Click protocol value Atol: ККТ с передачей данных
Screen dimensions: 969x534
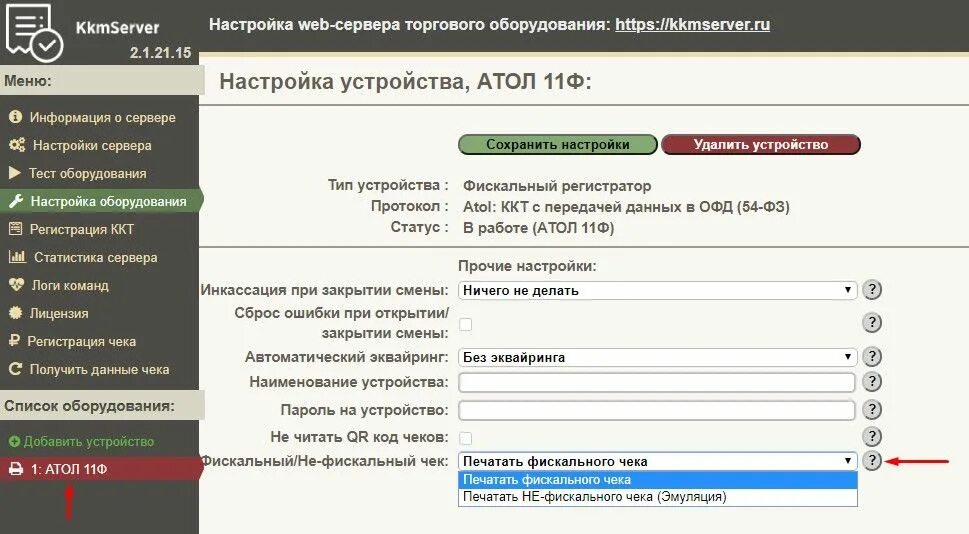pyautogui.click(x=626, y=207)
